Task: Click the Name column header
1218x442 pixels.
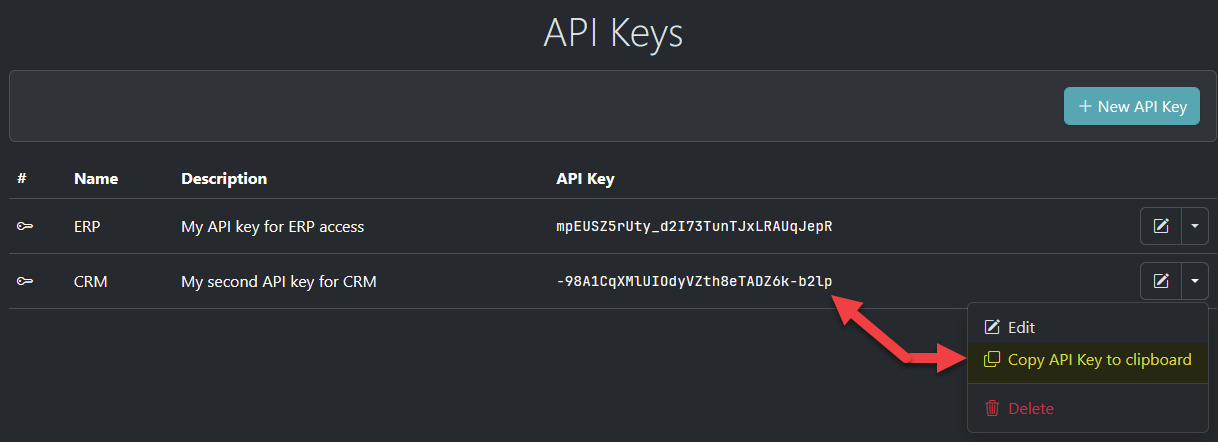Action: point(96,179)
